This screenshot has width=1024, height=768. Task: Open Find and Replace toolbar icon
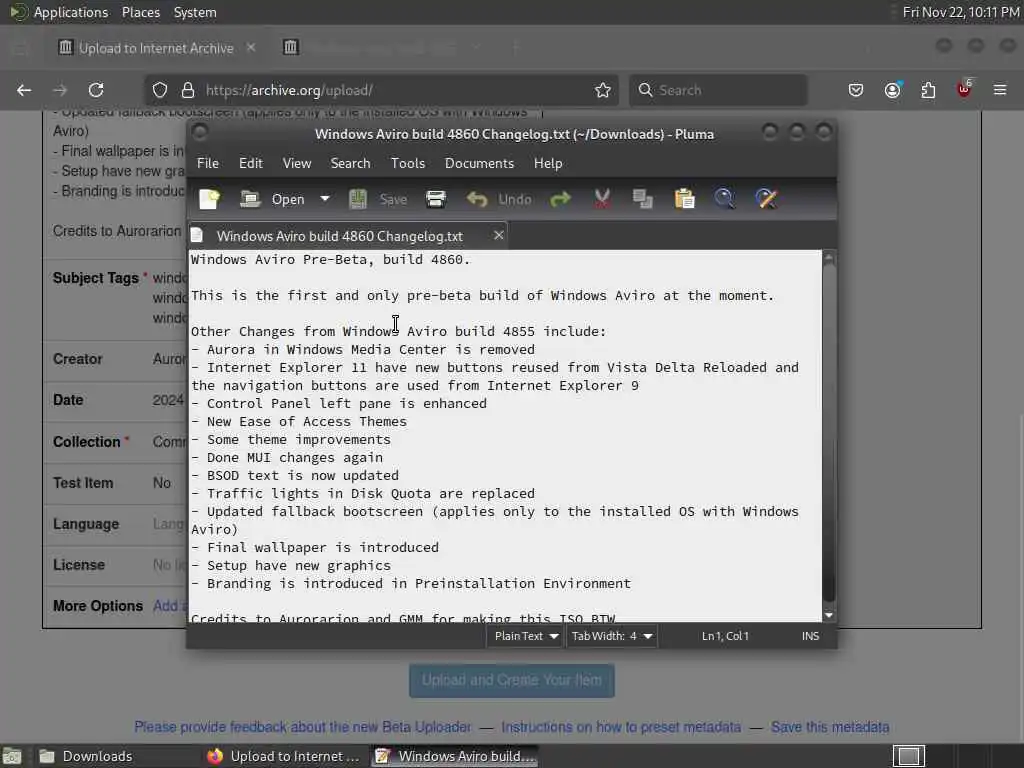pyautogui.click(x=766, y=199)
